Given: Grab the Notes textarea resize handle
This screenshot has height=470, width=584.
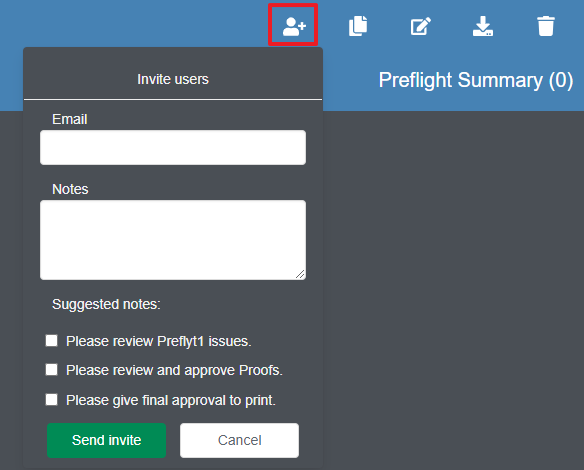Looking at the screenshot, I should coord(300,274).
